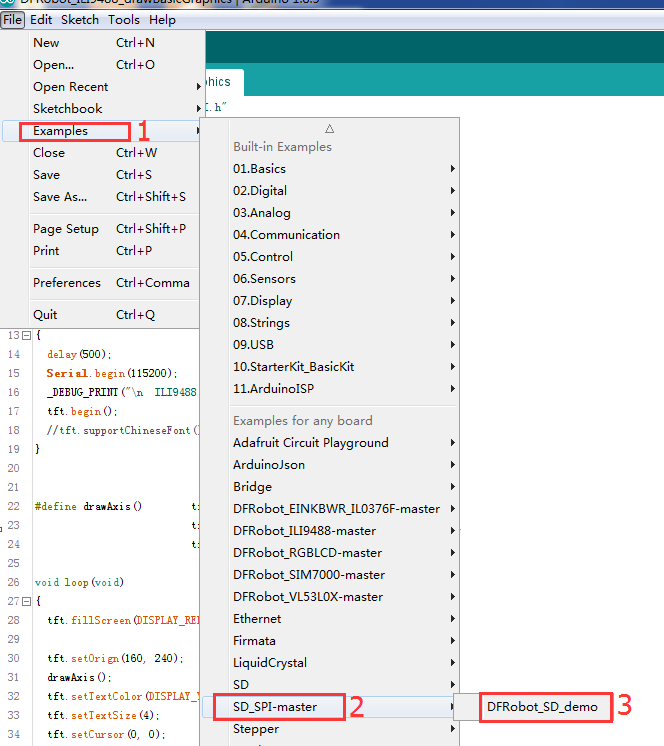Click the 'void loop(void)' code line
664x746 pixels.
point(79,582)
